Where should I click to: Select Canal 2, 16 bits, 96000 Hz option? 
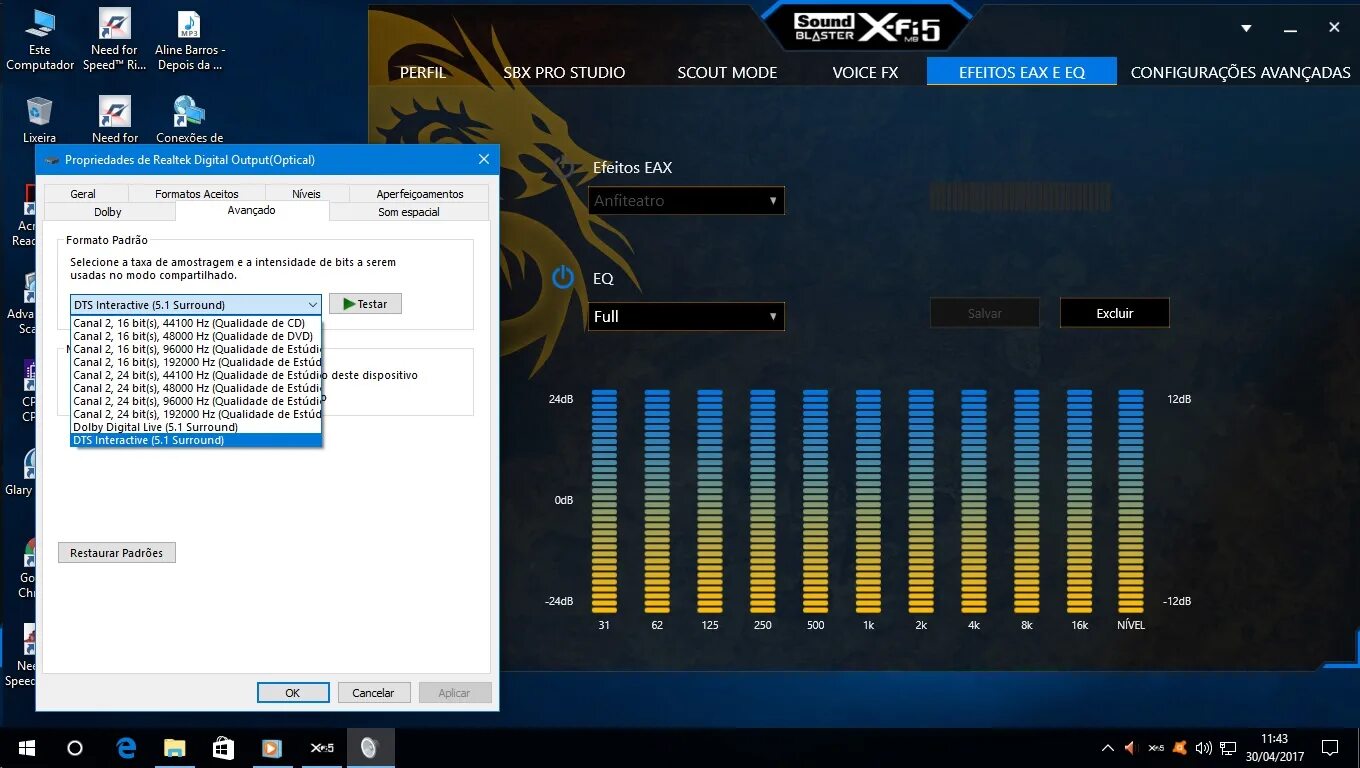coord(196,349)
